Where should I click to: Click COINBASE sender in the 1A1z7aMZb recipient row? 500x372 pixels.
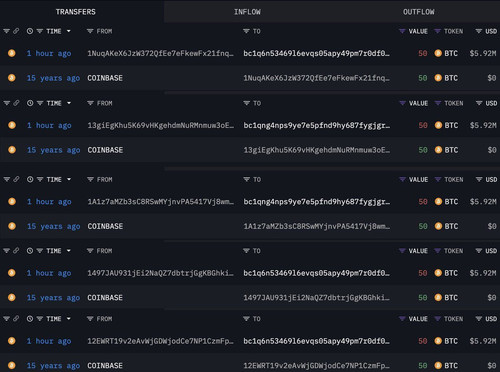coord(105,226)
